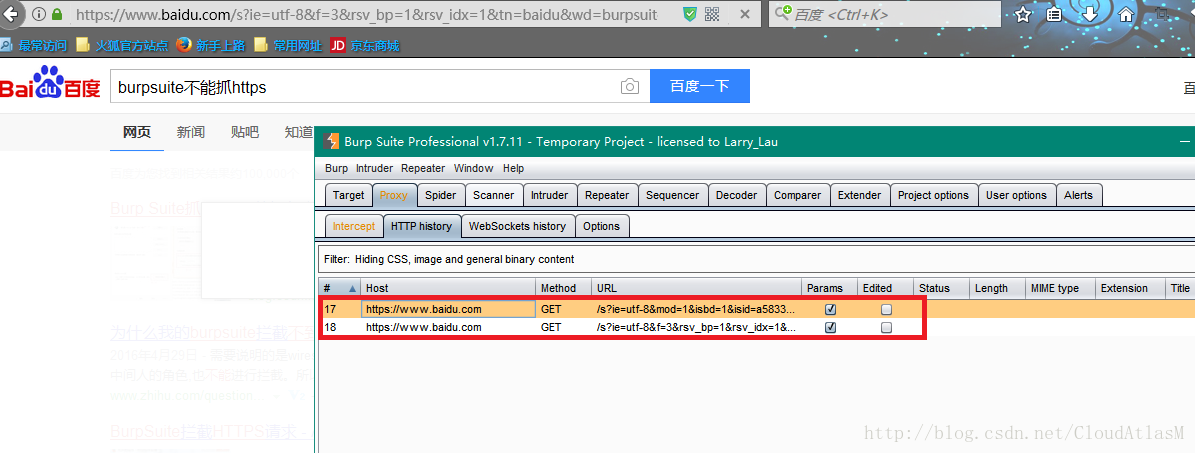Go back with the browser back arrow
The height and width of the screenshot is (453, 1195).
tap(10, 14)
